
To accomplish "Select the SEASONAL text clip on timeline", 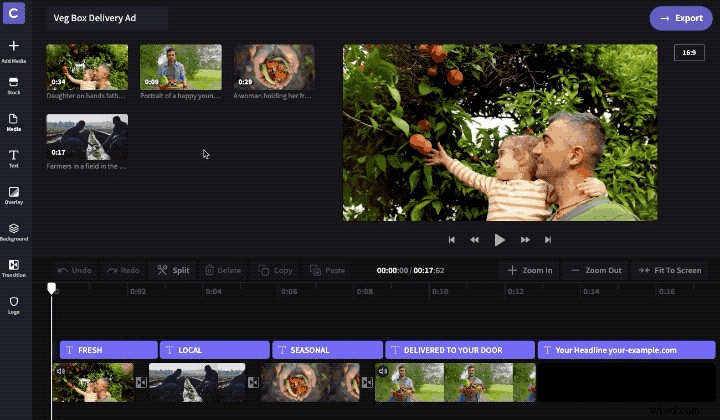I will [x=327, y=350].
